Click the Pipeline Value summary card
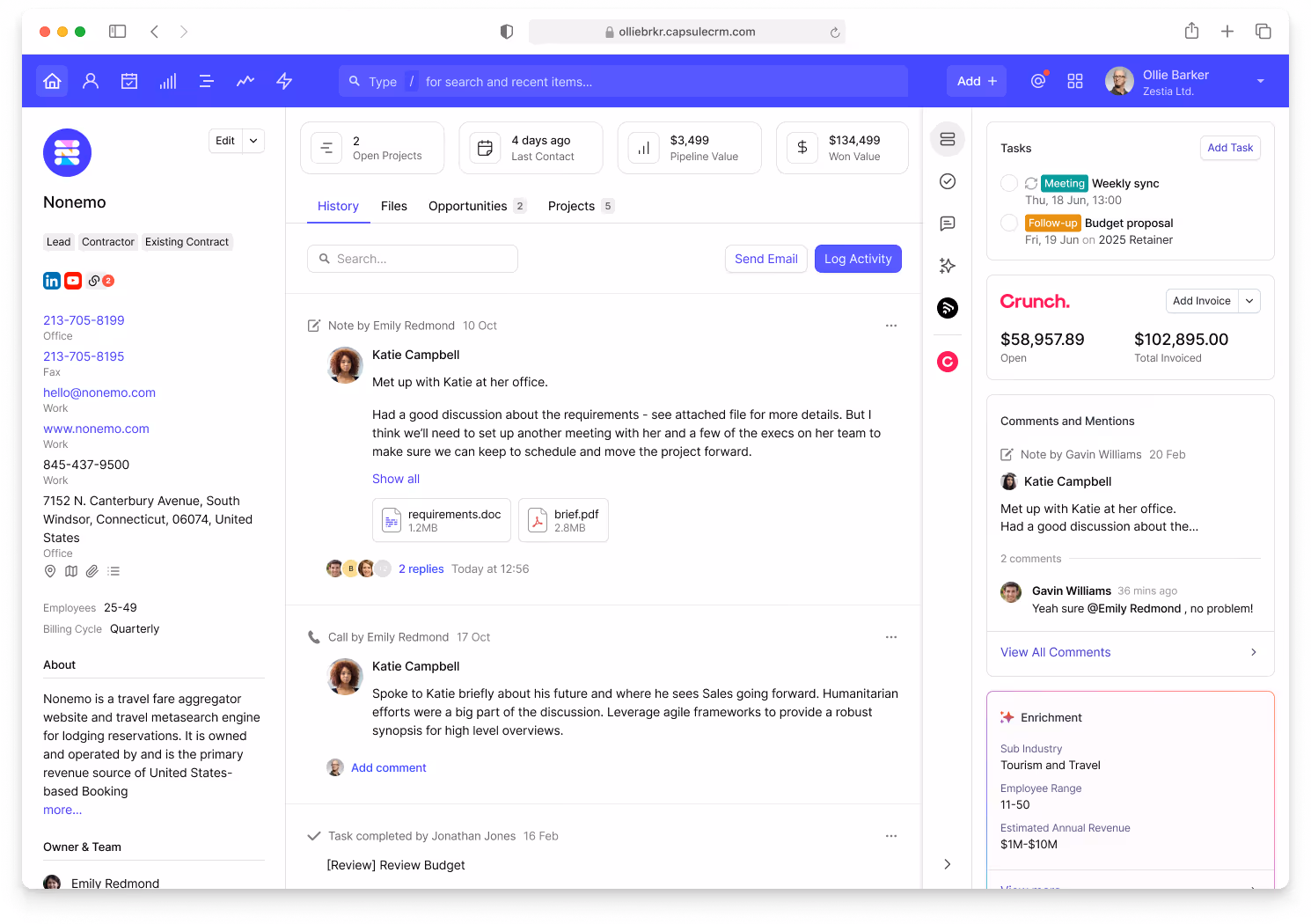This screenshot has height=924, width=1311. point(689,148)
